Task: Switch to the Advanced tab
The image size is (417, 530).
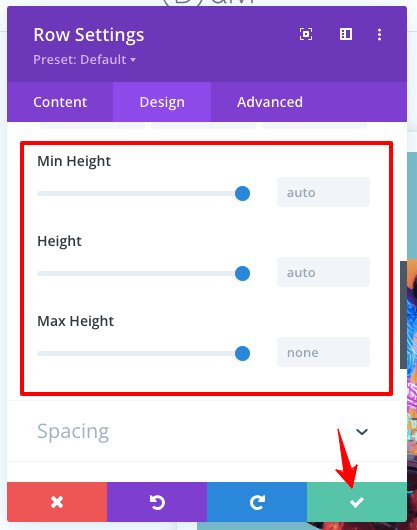Action: 270,102
